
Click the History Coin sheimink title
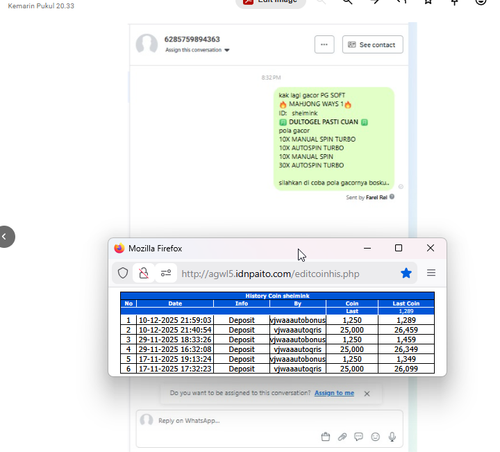point(277,296)
